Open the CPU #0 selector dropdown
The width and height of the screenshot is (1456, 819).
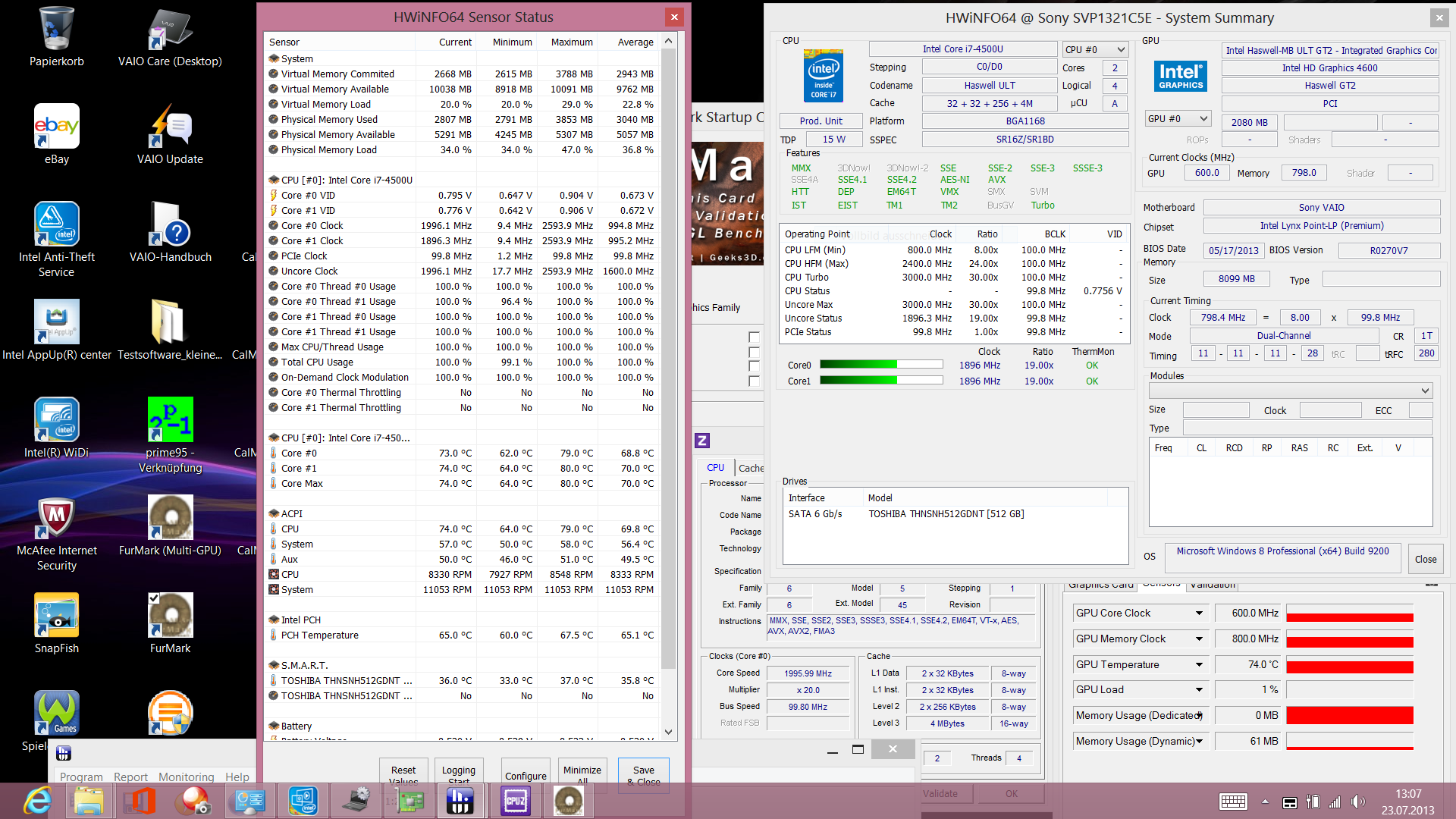(1095, 49)
